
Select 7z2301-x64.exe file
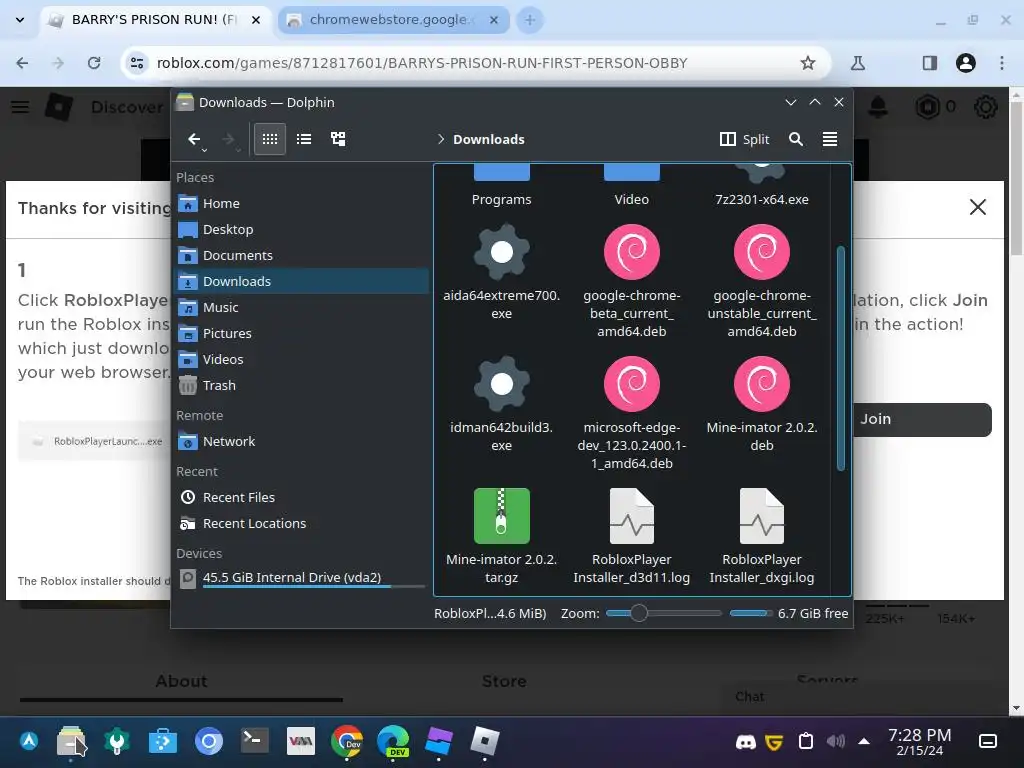point(761,187)
